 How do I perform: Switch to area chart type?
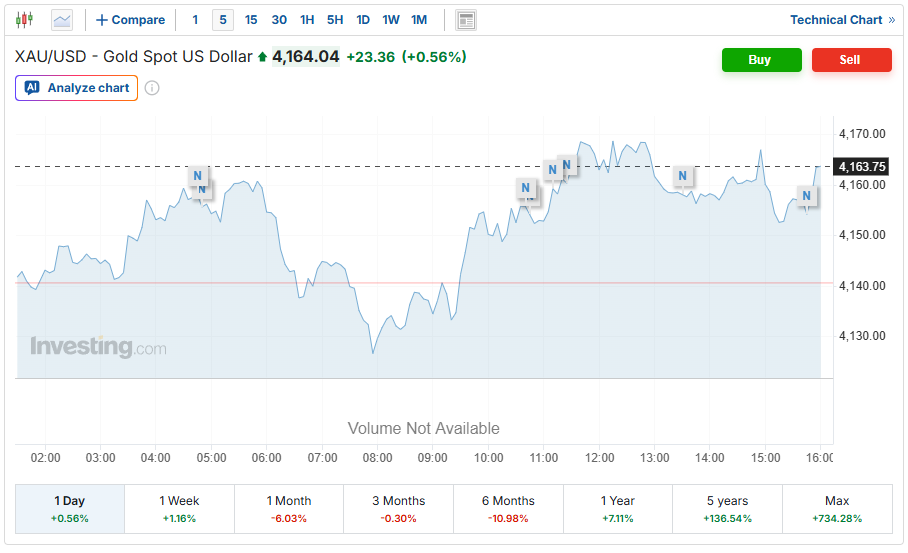(61, 20)
